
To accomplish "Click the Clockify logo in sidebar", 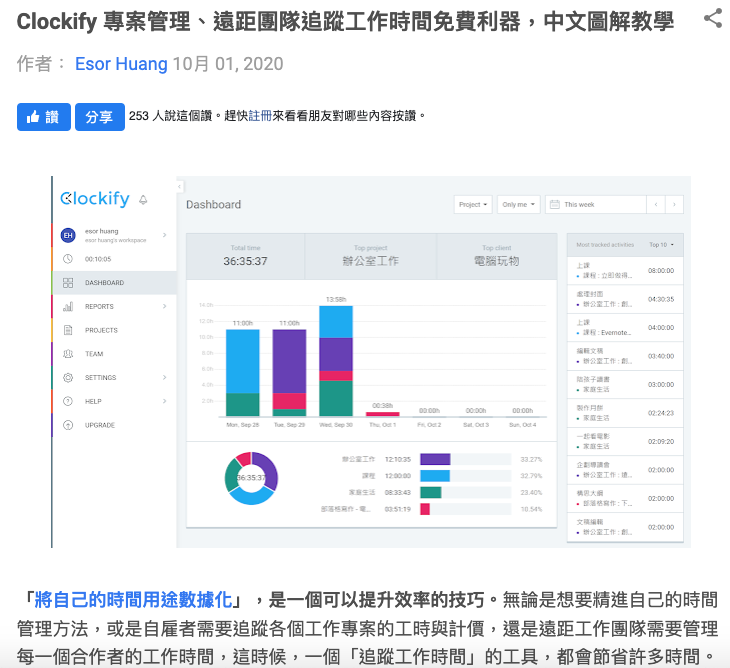I will 95,199.
